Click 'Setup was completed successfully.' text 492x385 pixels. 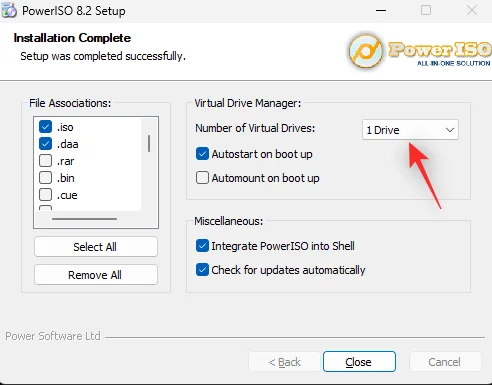[103, 56]
